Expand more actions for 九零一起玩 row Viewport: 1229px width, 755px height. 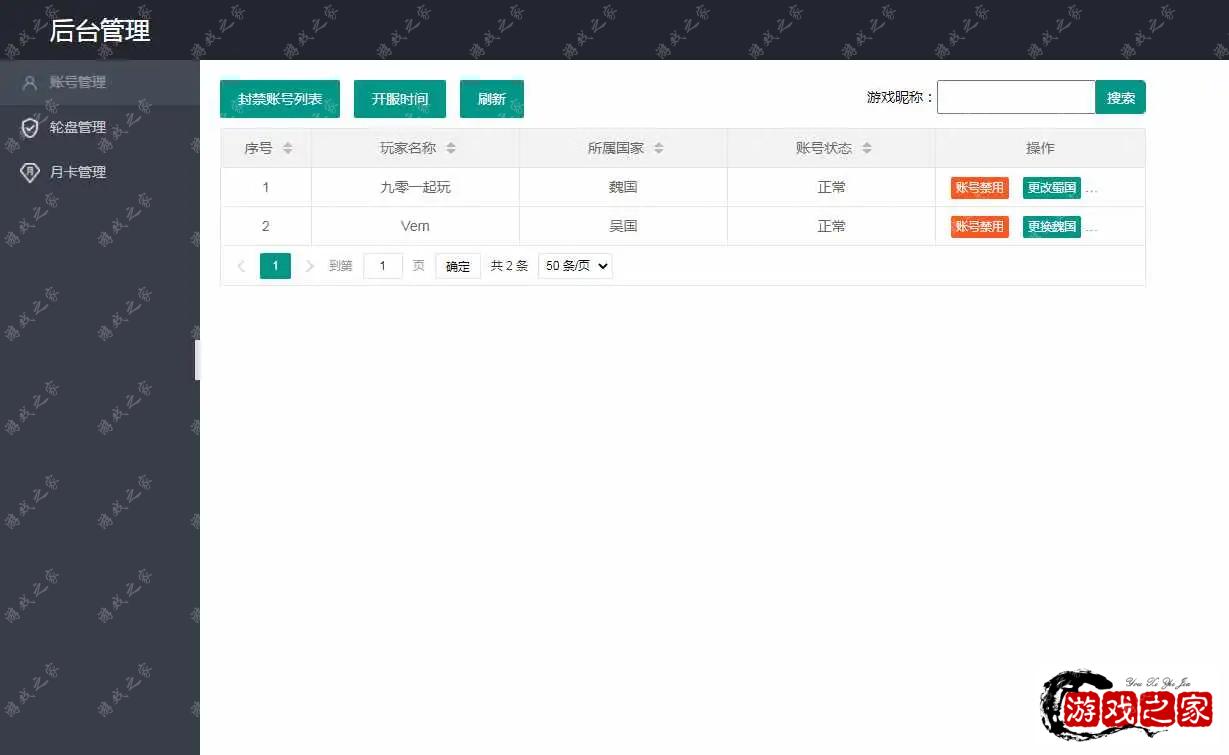[1091, 189]
